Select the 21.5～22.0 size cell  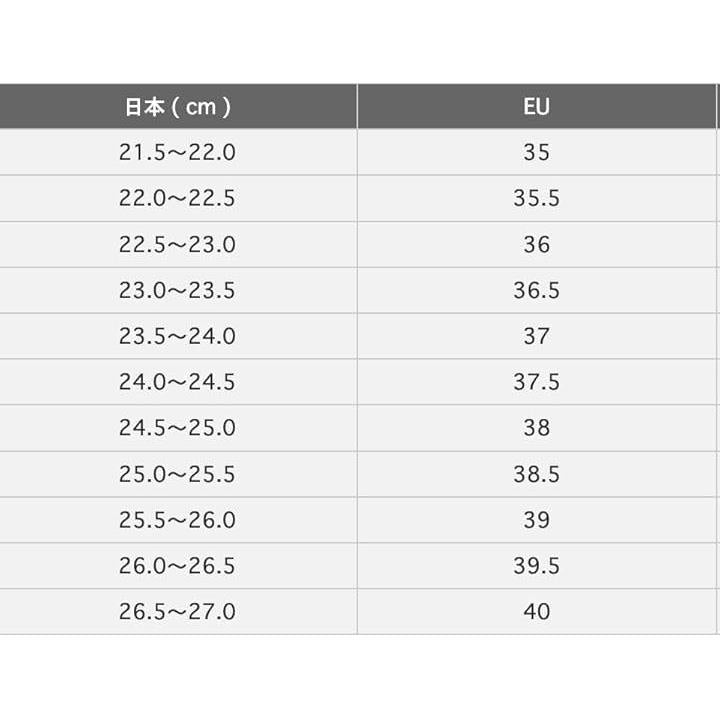[x=178, y=152]
